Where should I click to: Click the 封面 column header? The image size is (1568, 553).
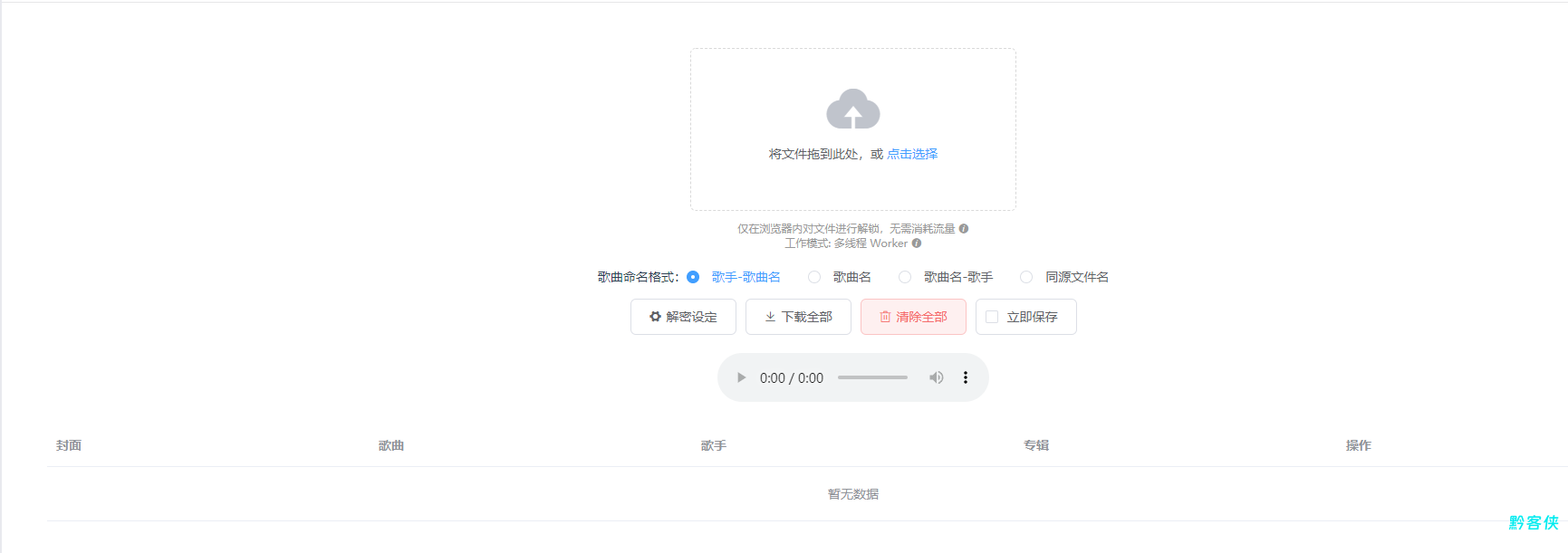tap(69, 445)
